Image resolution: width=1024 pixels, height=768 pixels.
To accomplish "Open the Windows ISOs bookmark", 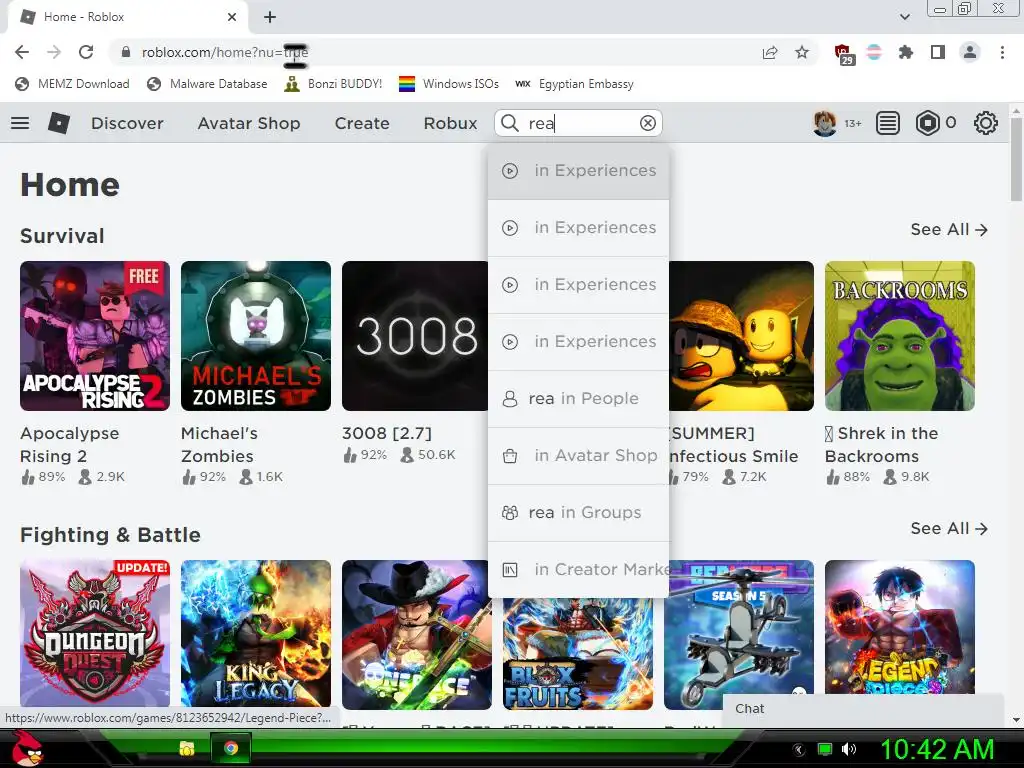I will click(x=449, y=84).
